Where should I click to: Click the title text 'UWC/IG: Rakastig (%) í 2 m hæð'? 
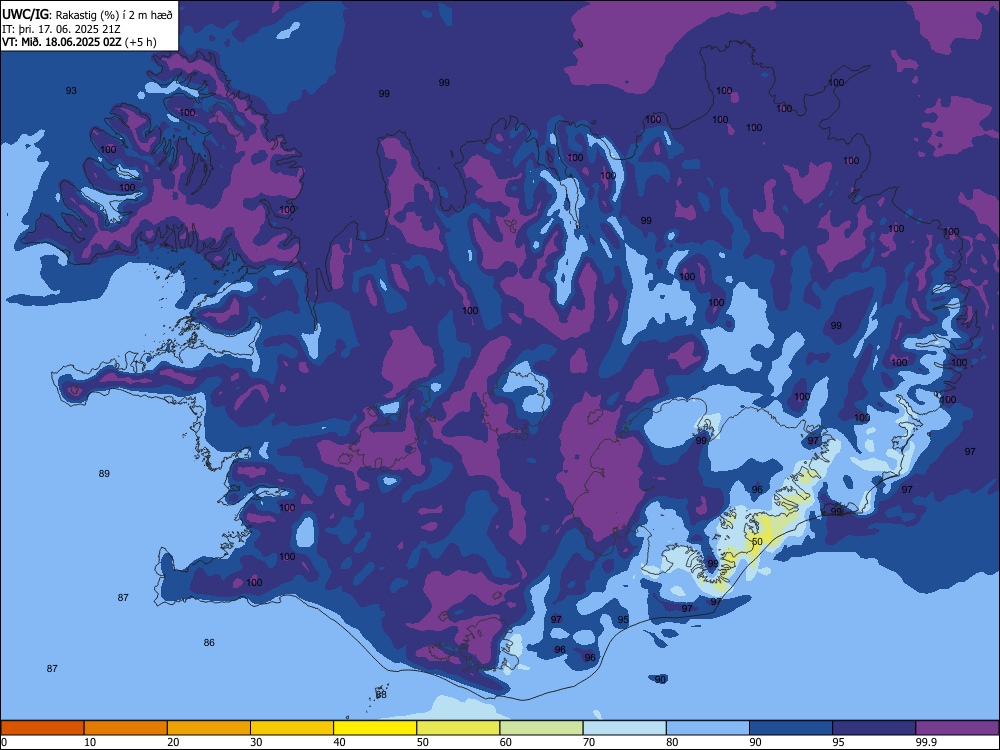(87, 14)
